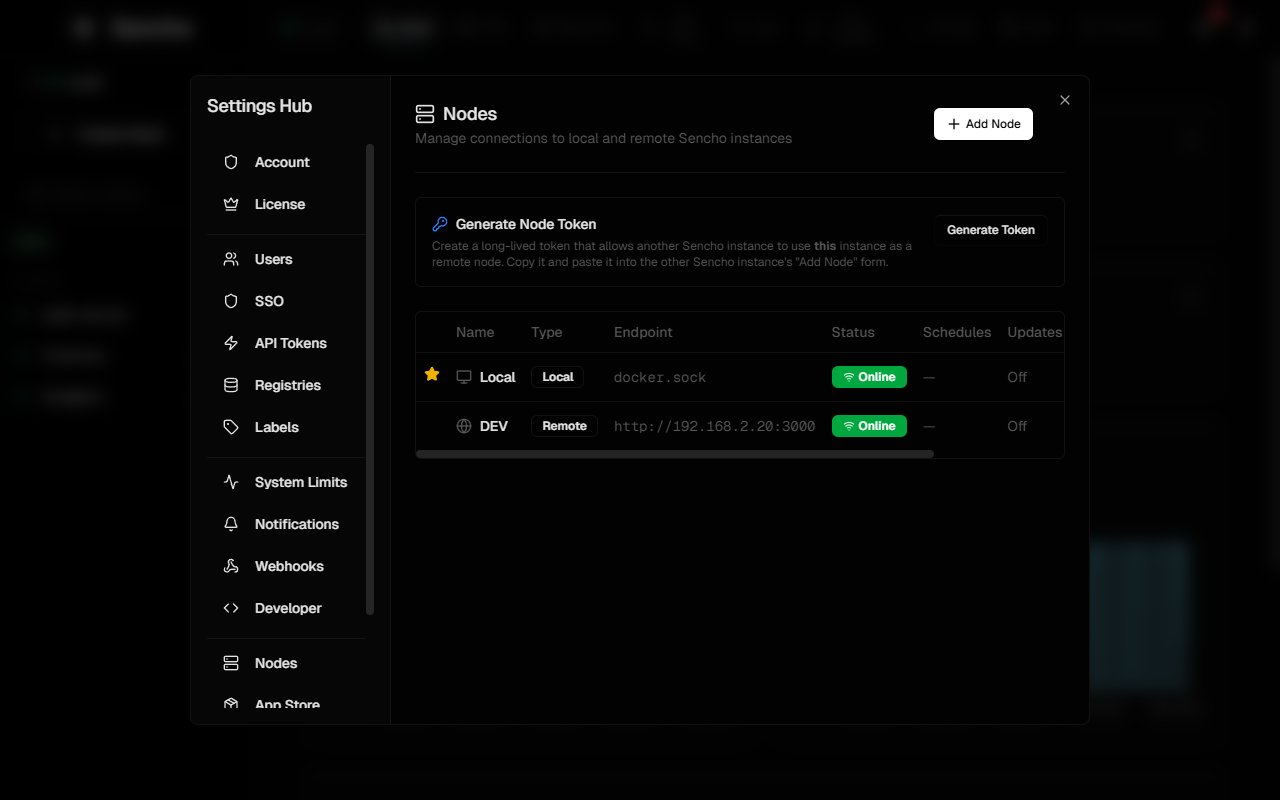Open the Webhooks section
Viewport: 1280px width, 800px height.
click(x=286, y=566)
